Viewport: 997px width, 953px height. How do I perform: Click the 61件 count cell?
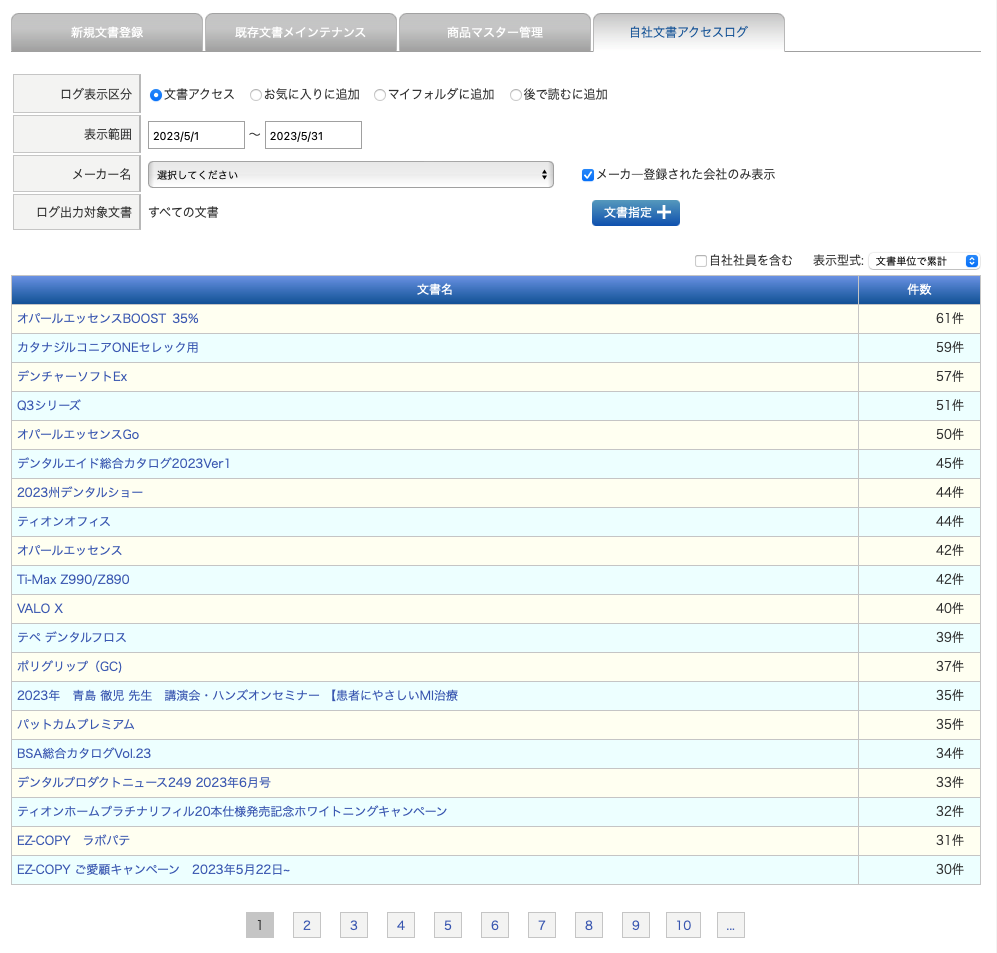click(919, 319)
